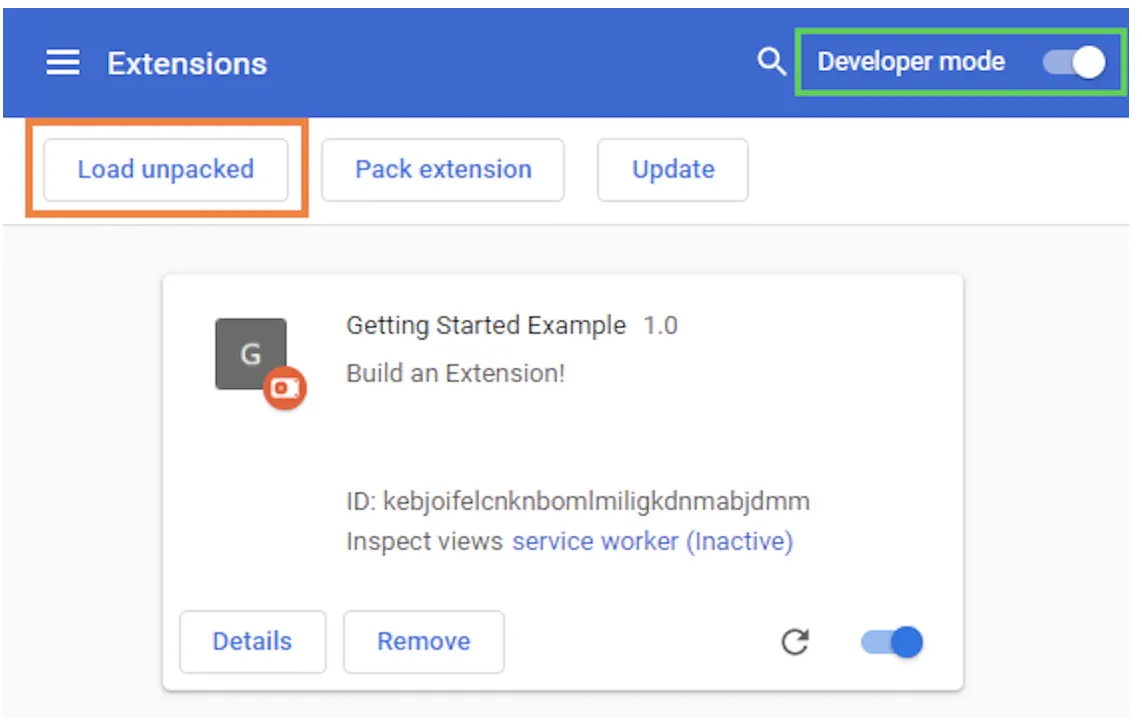
Task: Click the orange unpacked-extension badge icon
Action: click(285, 388)
